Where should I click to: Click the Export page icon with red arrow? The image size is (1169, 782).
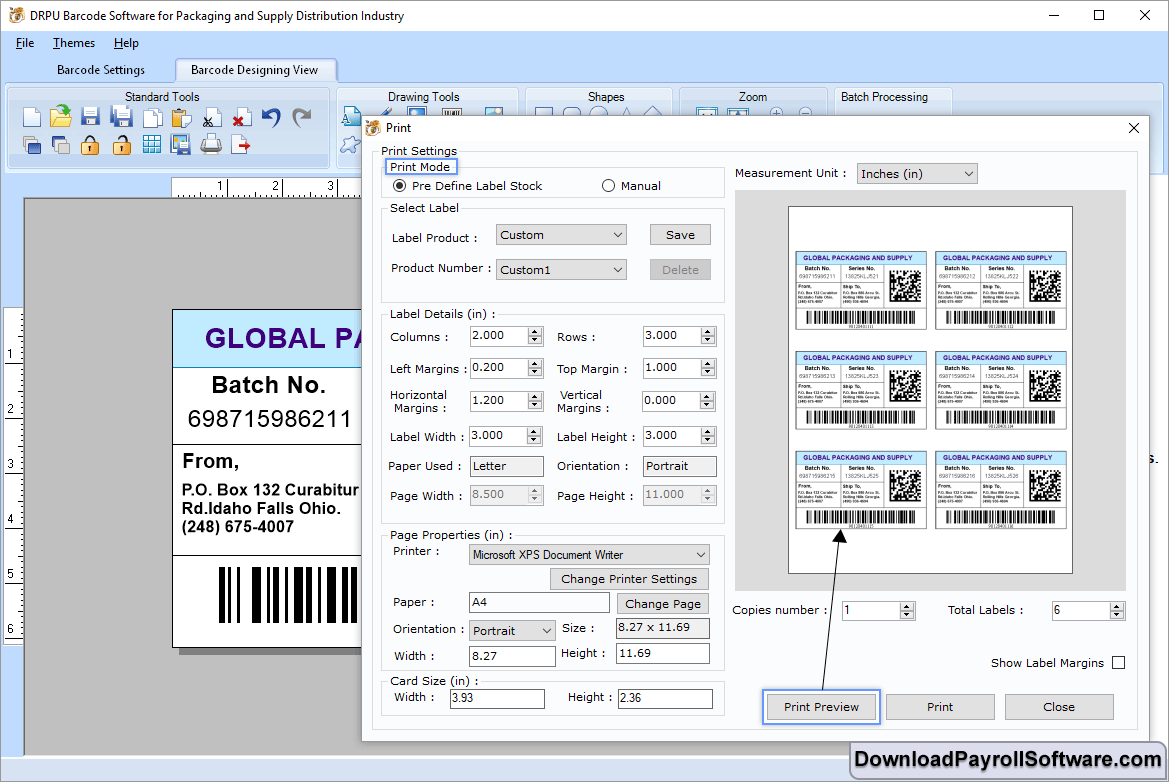(x=241, y=145)
